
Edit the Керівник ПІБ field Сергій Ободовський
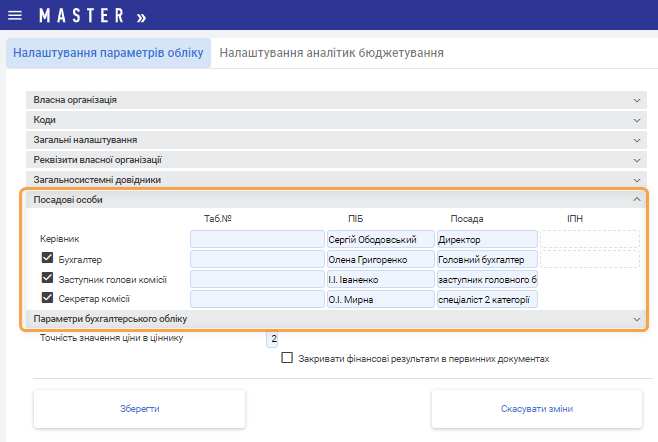click(x=380, y=240)
